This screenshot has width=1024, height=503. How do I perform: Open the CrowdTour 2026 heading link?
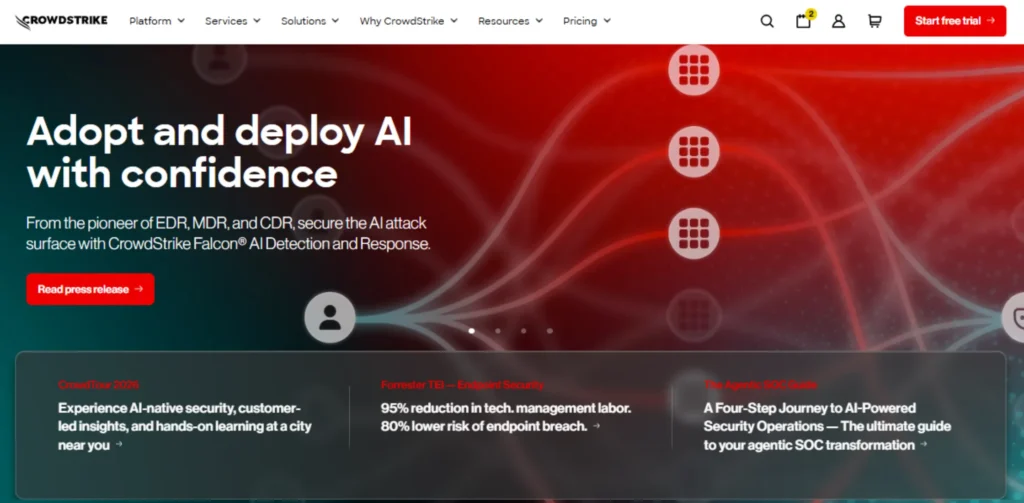tap(99, 385)
